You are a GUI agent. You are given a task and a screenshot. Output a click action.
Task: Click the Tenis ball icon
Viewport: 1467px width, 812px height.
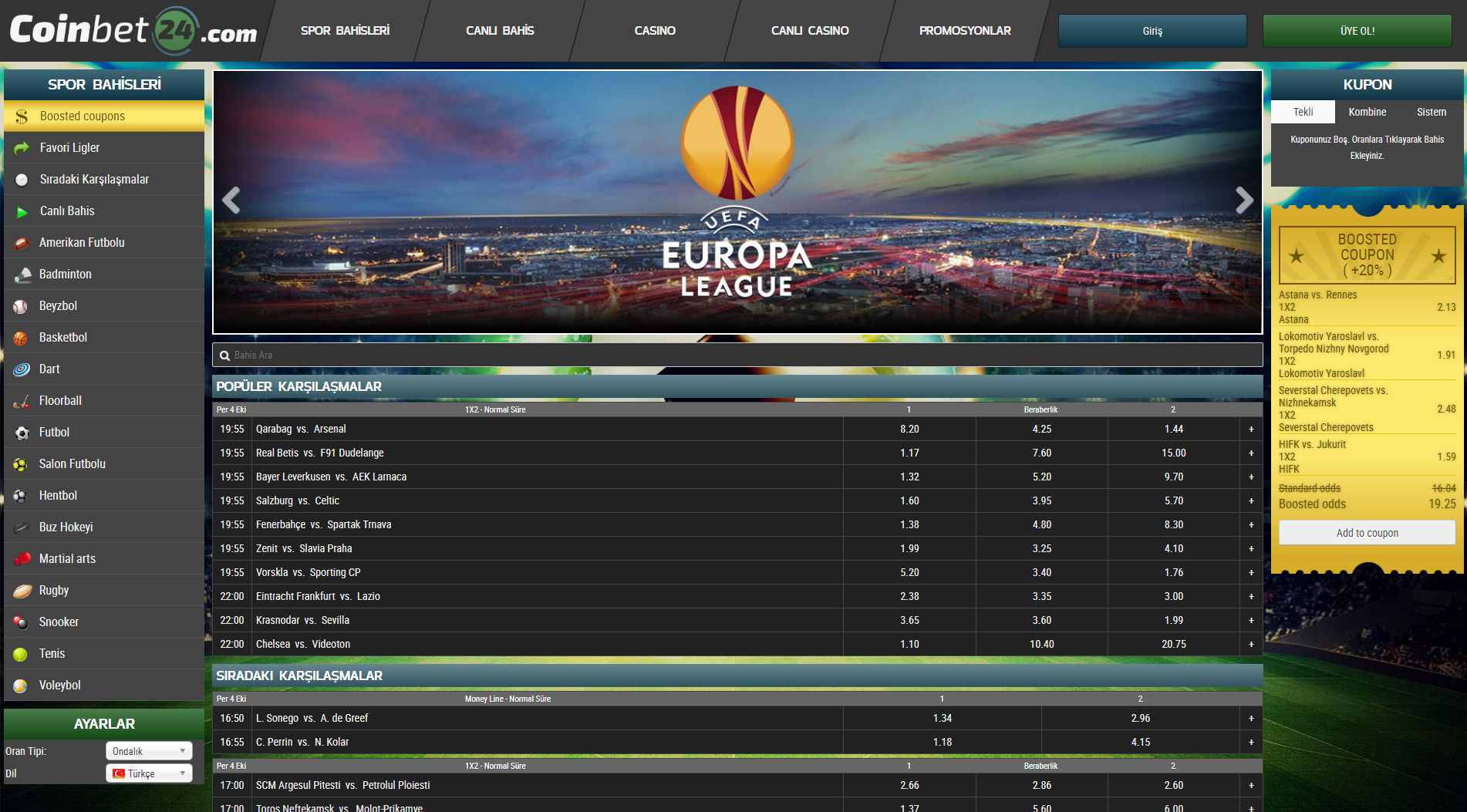coord(21,654)
